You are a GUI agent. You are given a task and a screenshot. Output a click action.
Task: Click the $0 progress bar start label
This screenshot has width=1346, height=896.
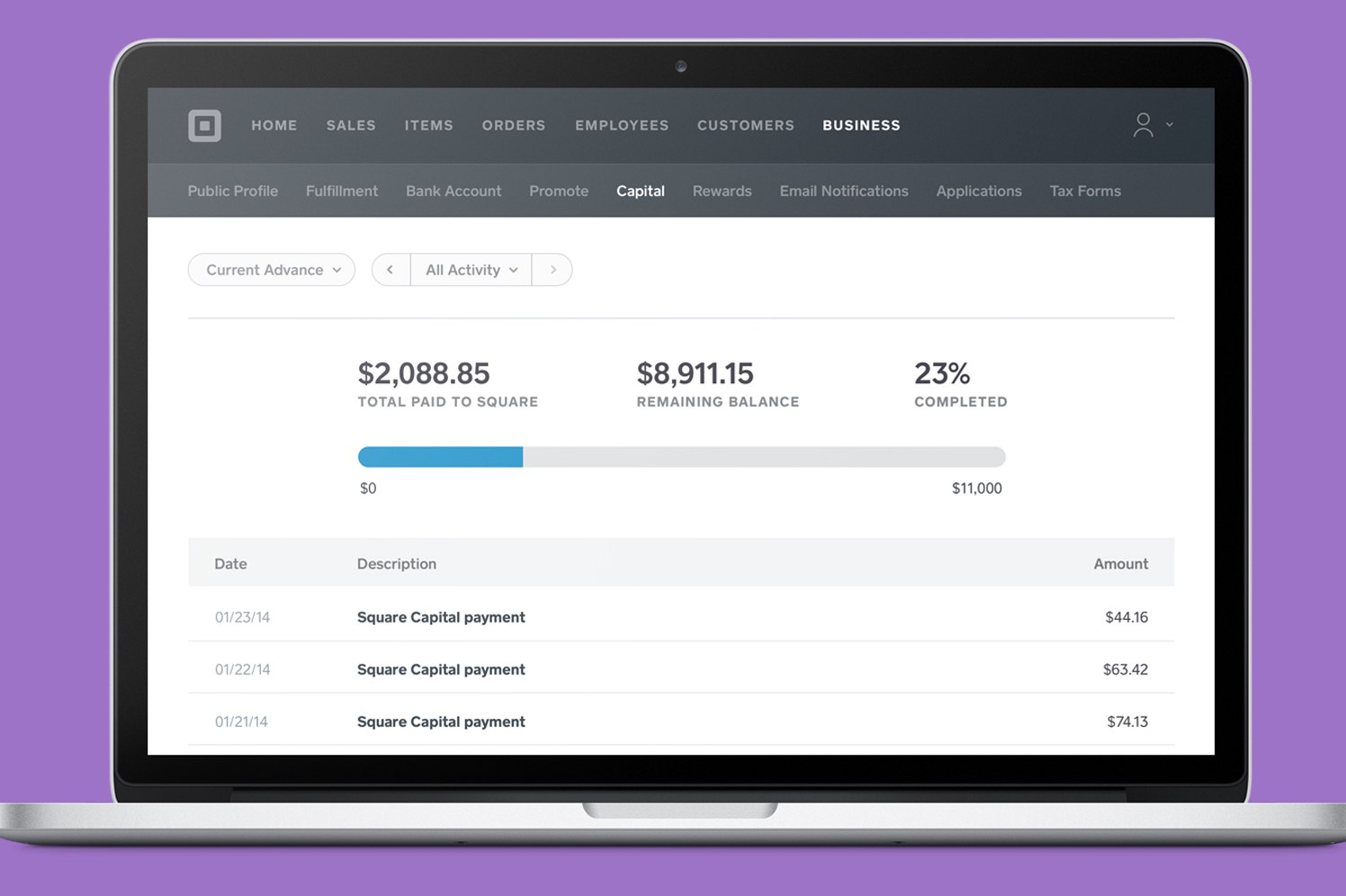[368, 488]
